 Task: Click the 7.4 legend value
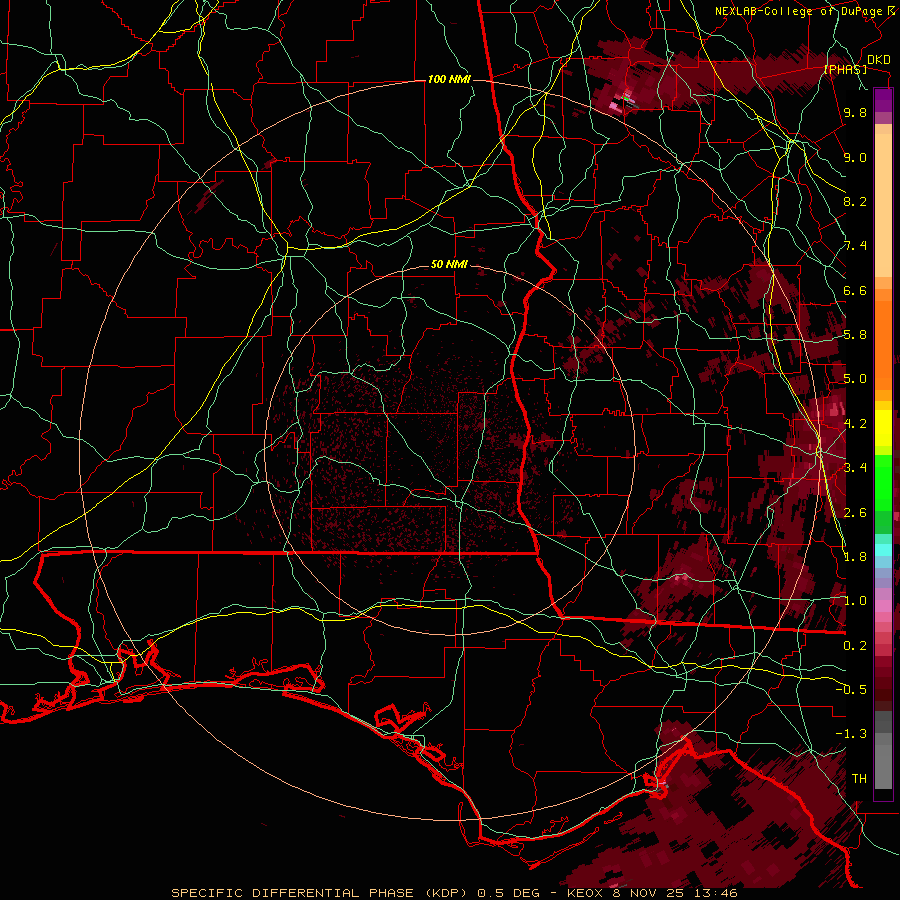(855, 246)
